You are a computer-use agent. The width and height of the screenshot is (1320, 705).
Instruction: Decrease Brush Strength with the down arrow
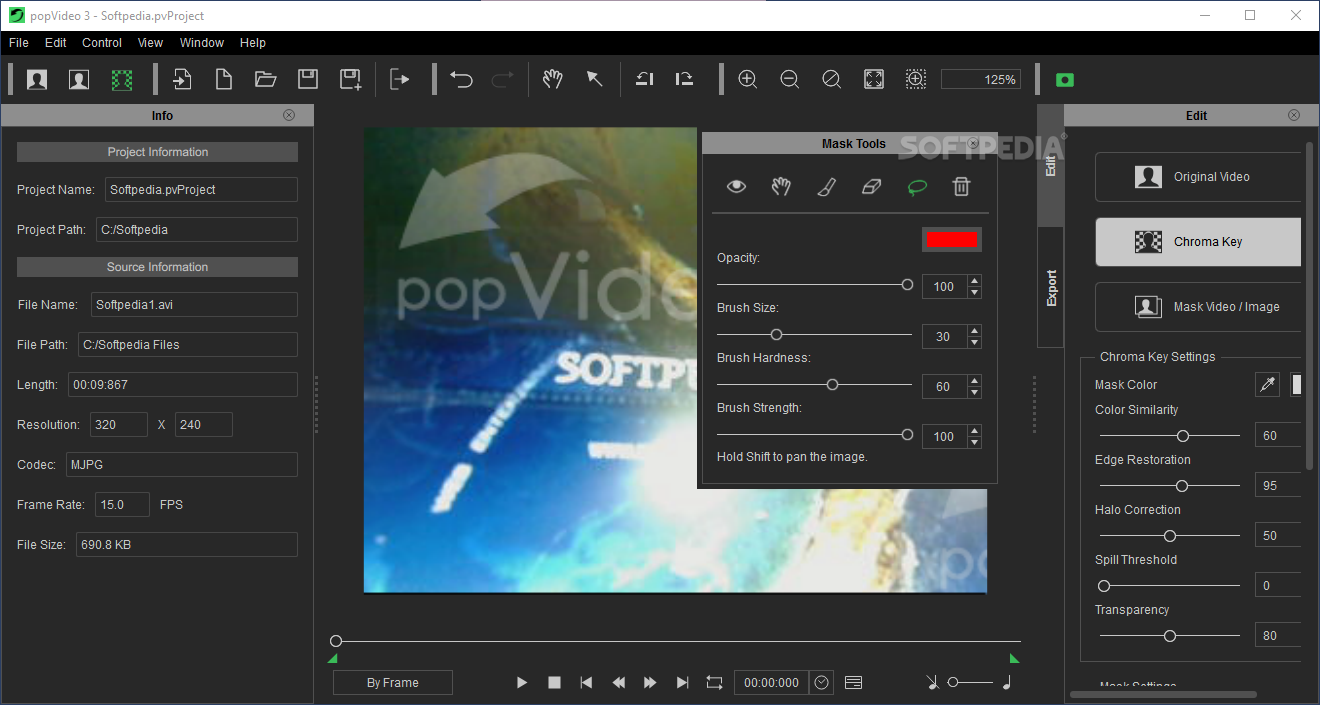pos(975,443)
